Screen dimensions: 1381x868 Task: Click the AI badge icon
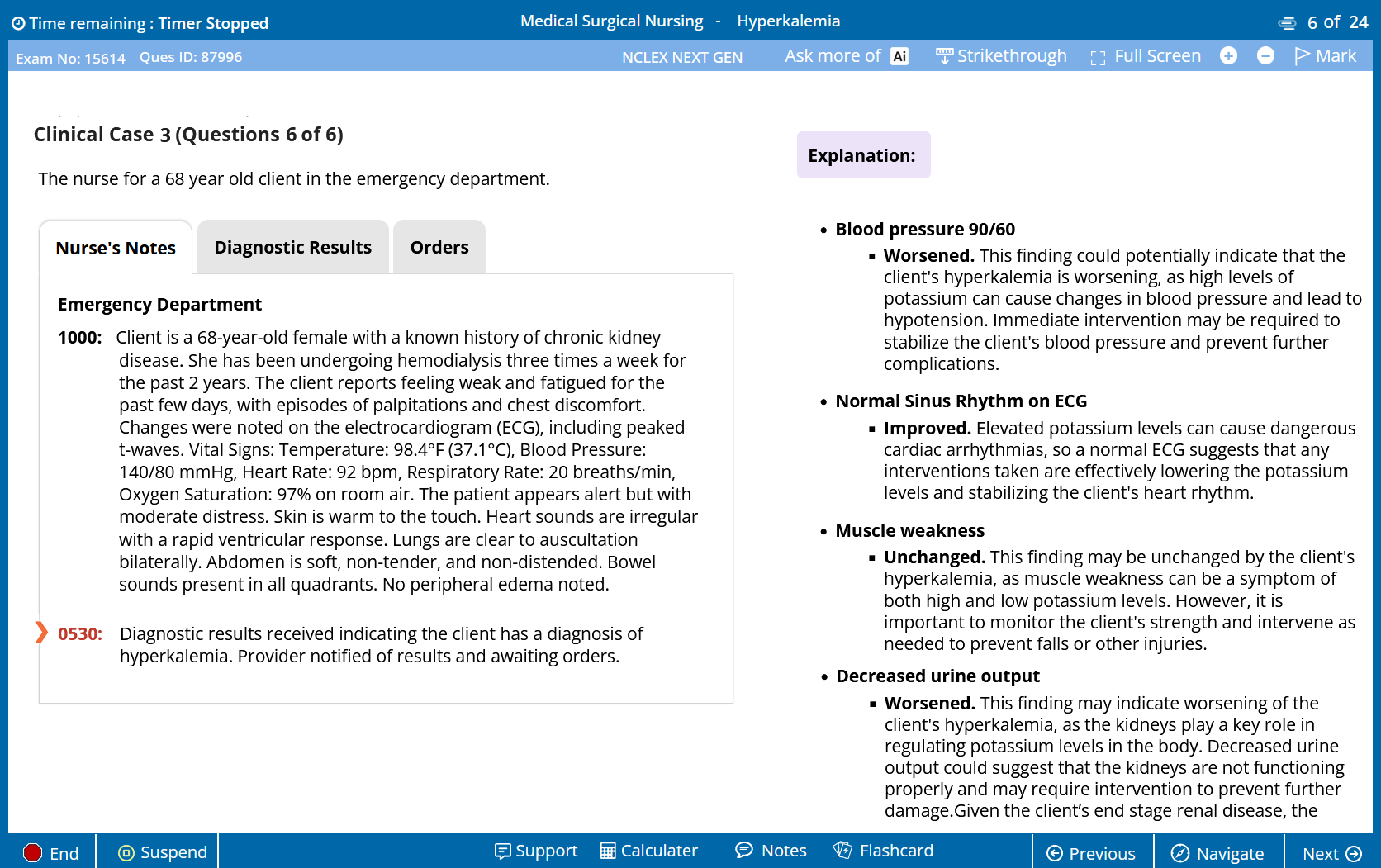899,56
